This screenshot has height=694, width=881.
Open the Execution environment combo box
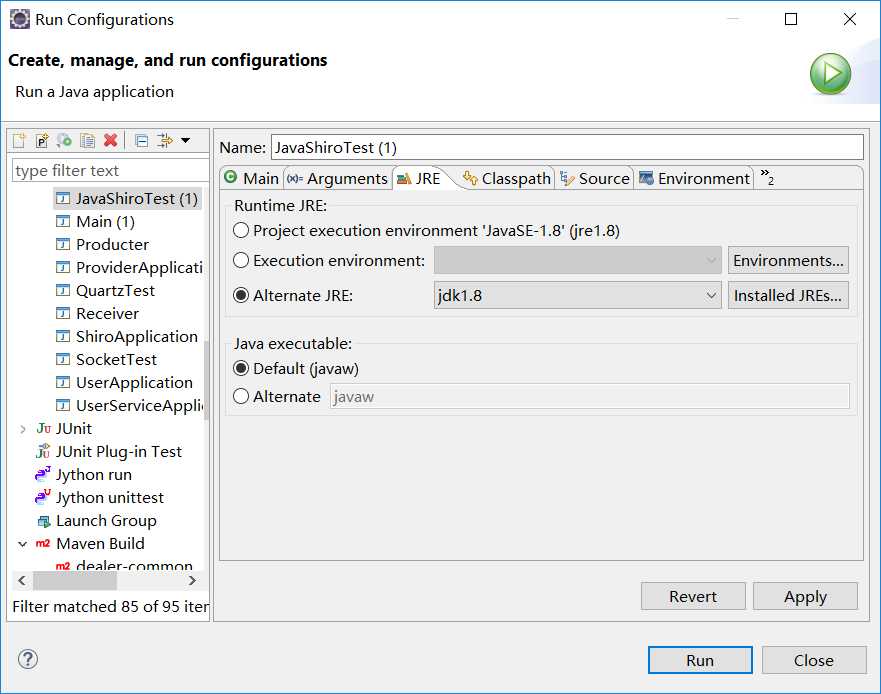[578, 260]
